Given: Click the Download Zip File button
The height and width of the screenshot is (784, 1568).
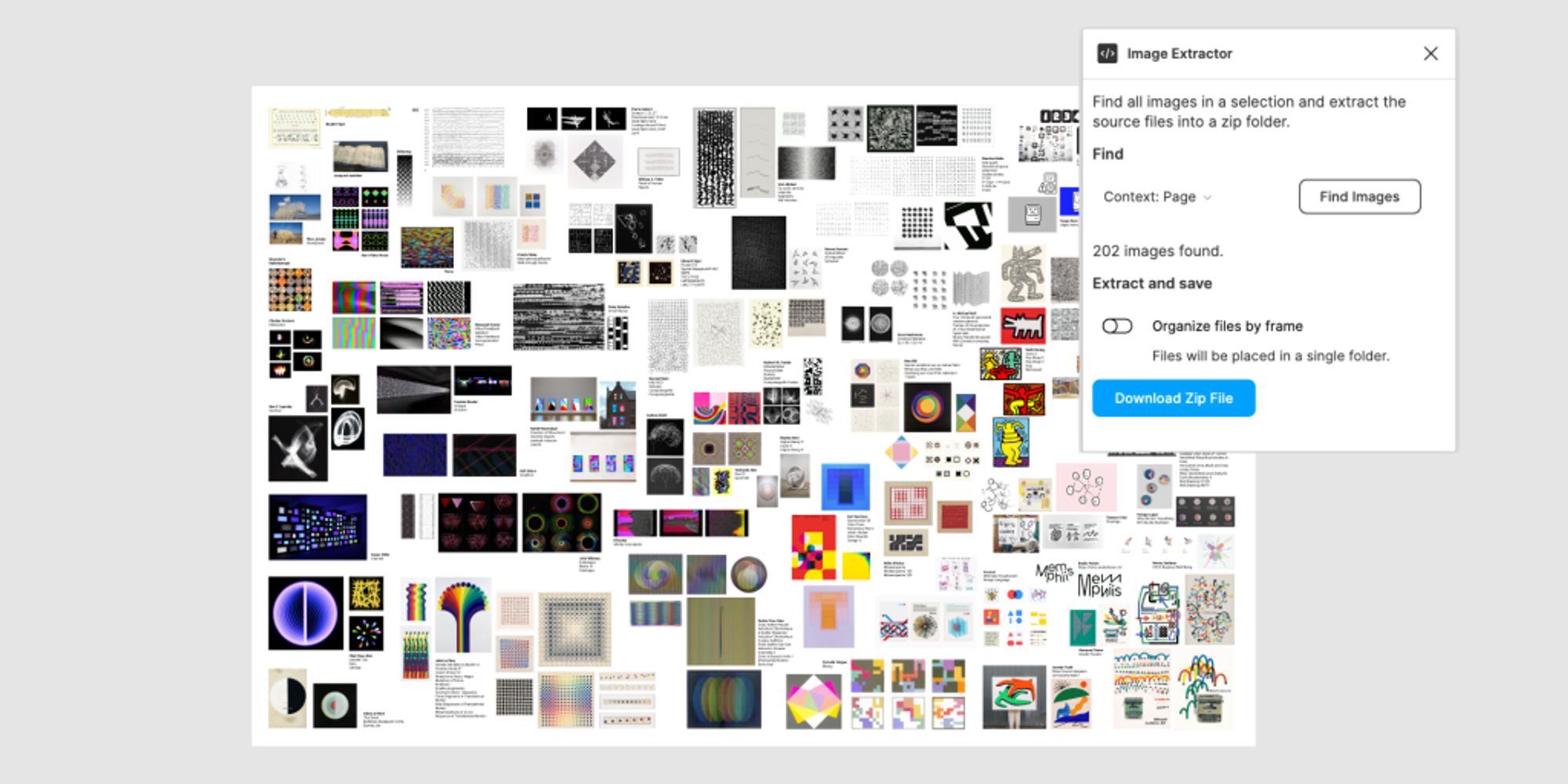Looking at the screenshot, I should tap(1174, 398).
